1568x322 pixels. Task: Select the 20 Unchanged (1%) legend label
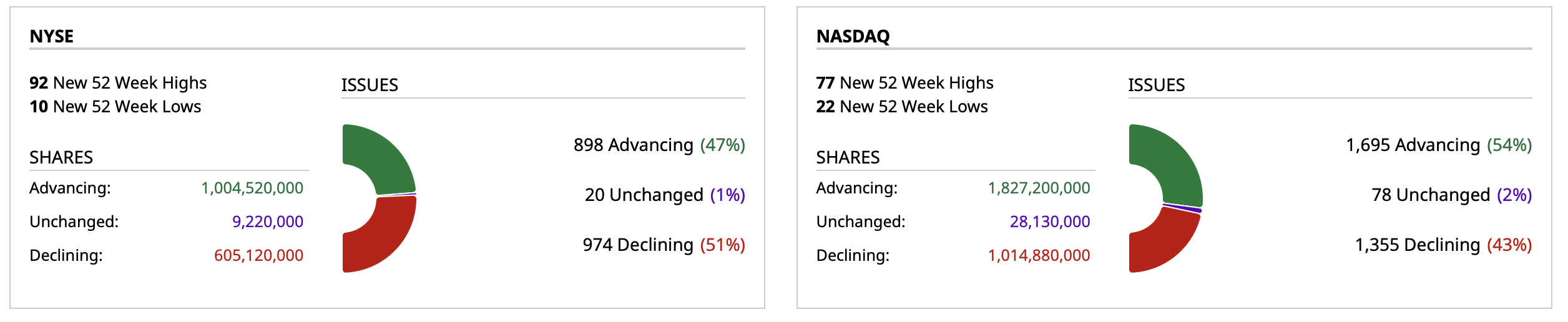click(x=665, y=195)
